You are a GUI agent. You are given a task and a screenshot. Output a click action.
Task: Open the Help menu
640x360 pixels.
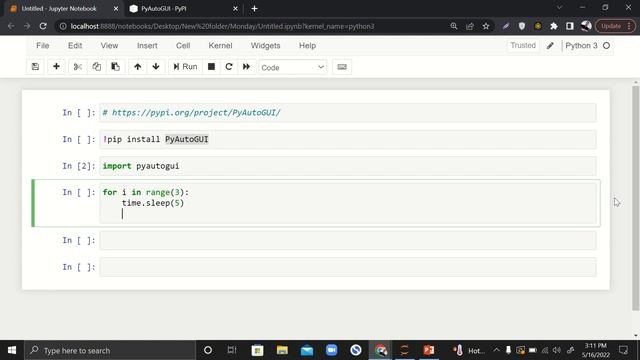pyautogui.click(x=307, y=46)
